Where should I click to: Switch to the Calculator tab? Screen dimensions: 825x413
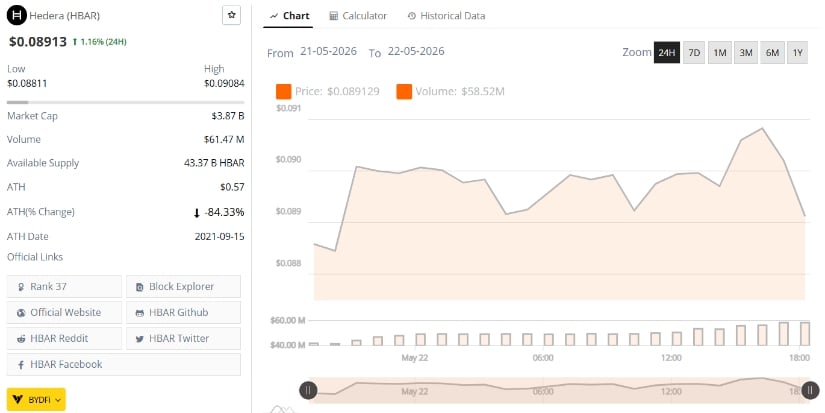point(358,16)
